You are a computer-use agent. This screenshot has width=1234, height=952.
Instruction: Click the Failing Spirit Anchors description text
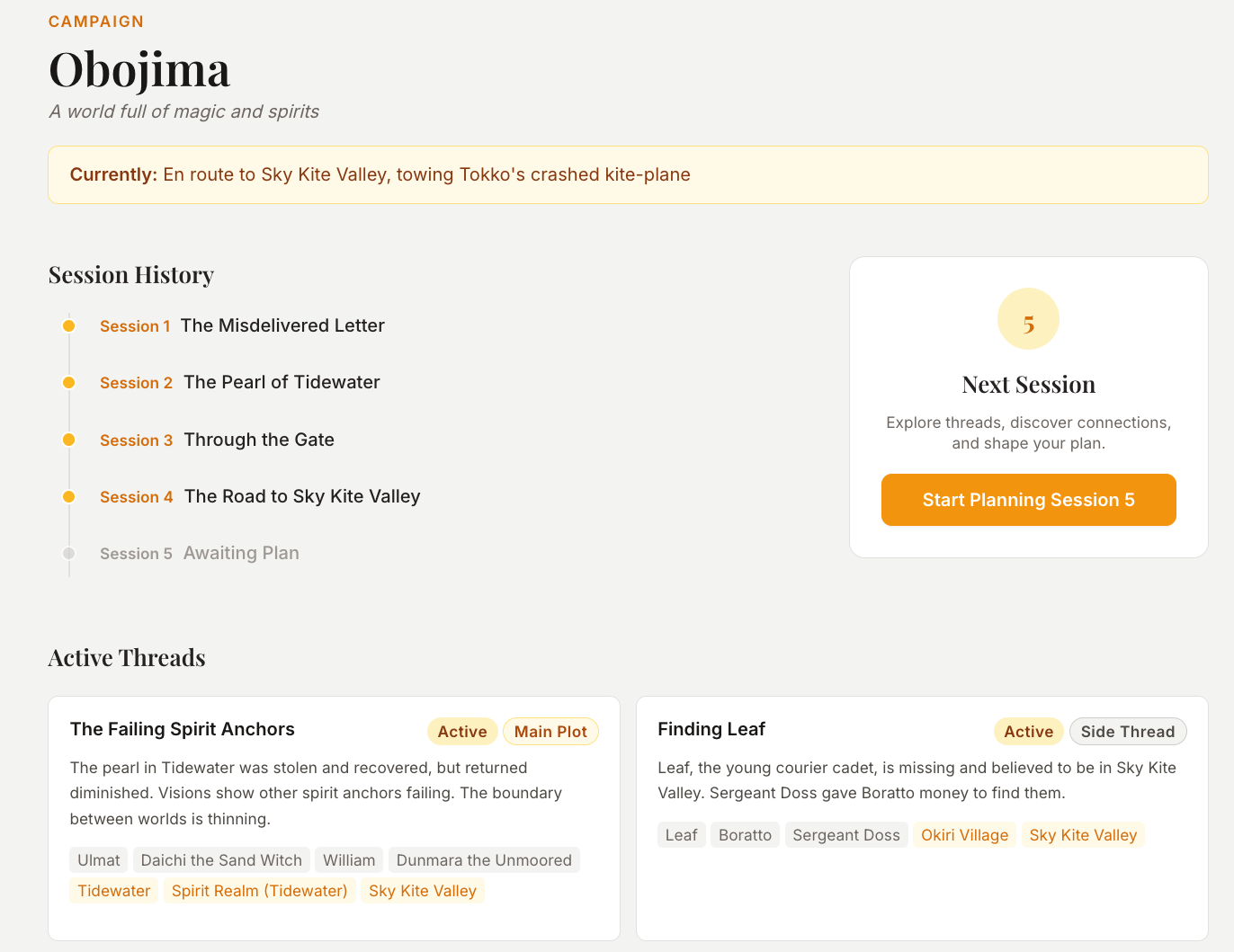317,793
